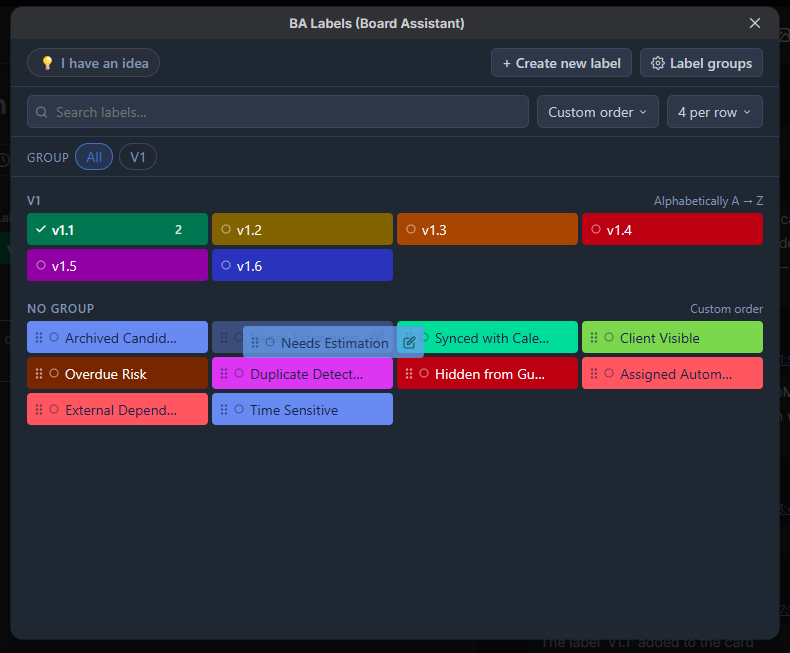The height and width of the screenshot is (653, 790).
Task: Select the V1 group filter chip
Action: (138, 157)
